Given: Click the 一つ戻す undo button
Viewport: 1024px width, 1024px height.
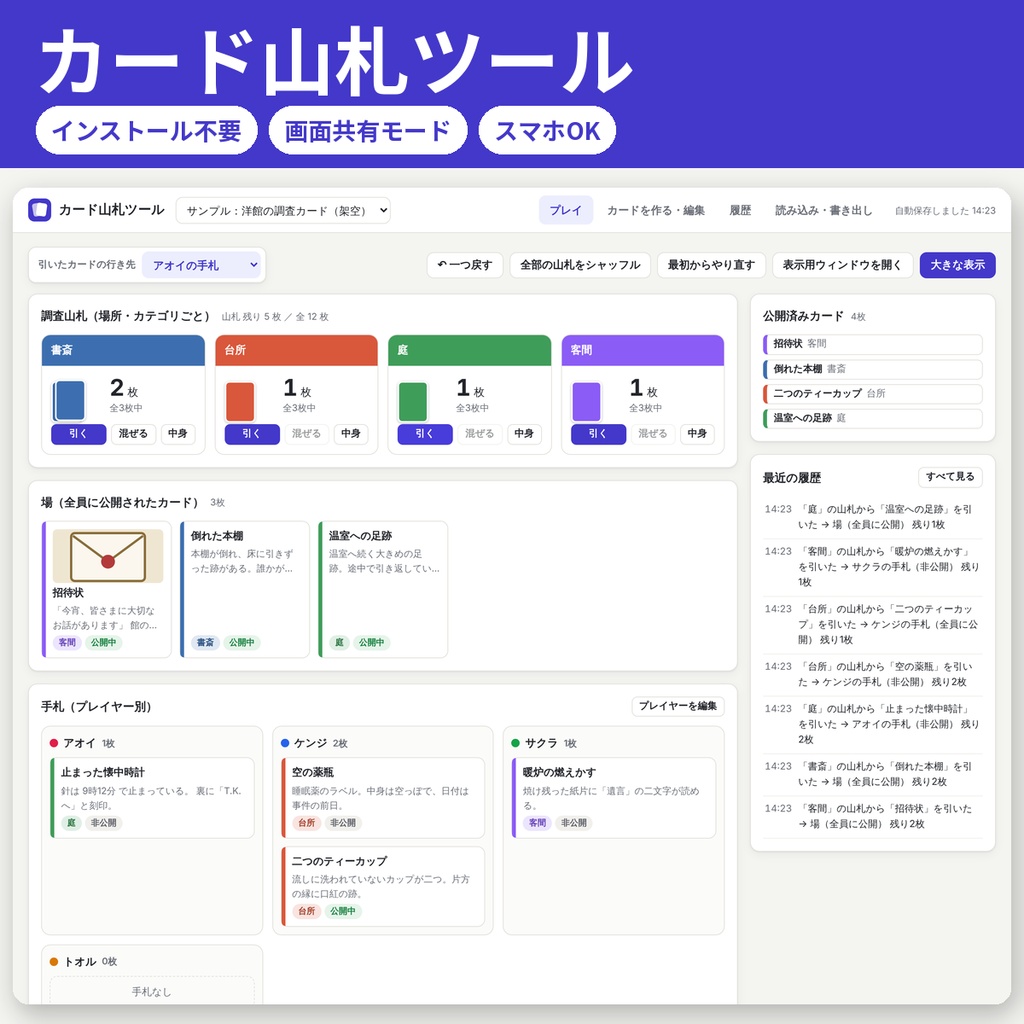Looking at the screenshot, I should coord(465,265).
